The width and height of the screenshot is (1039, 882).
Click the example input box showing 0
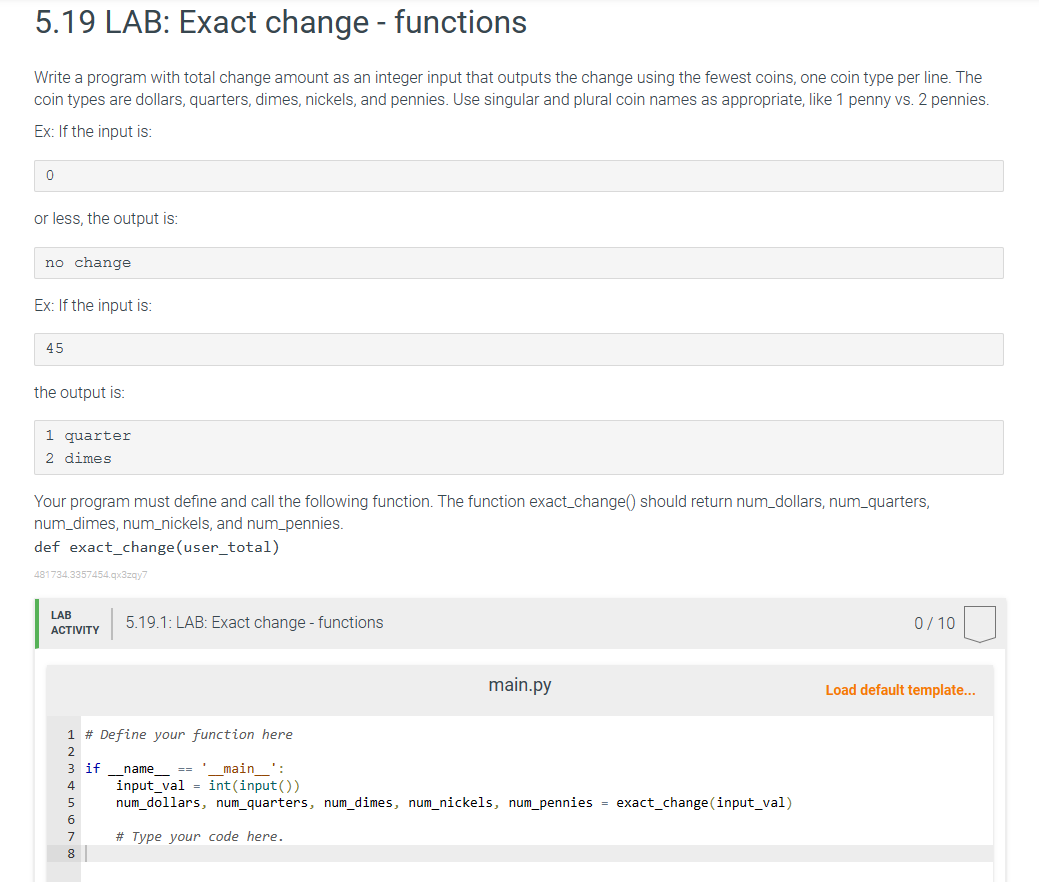518,176
